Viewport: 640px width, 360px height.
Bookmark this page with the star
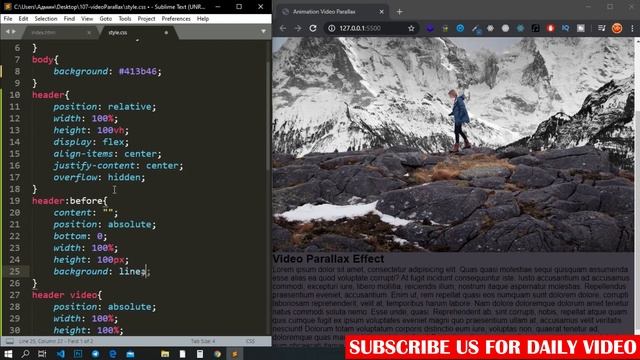pos(411,28)
